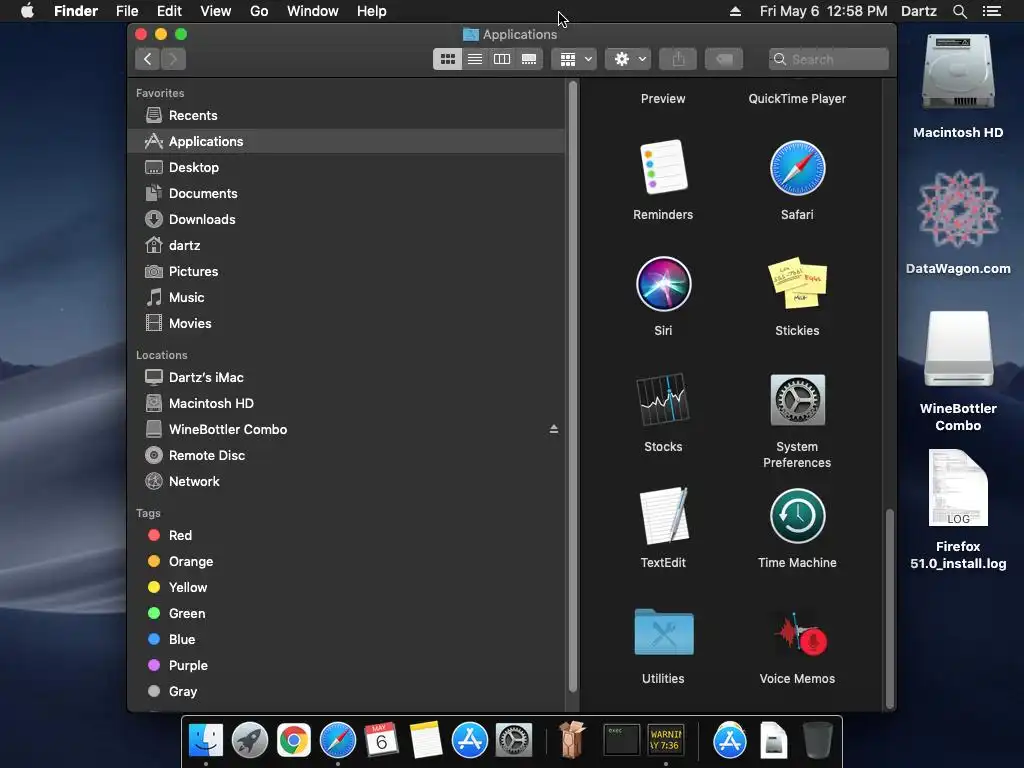Open the Apple menu
Image resolution: width=1024 pixels, height=768 pixels.
(27, 11)
